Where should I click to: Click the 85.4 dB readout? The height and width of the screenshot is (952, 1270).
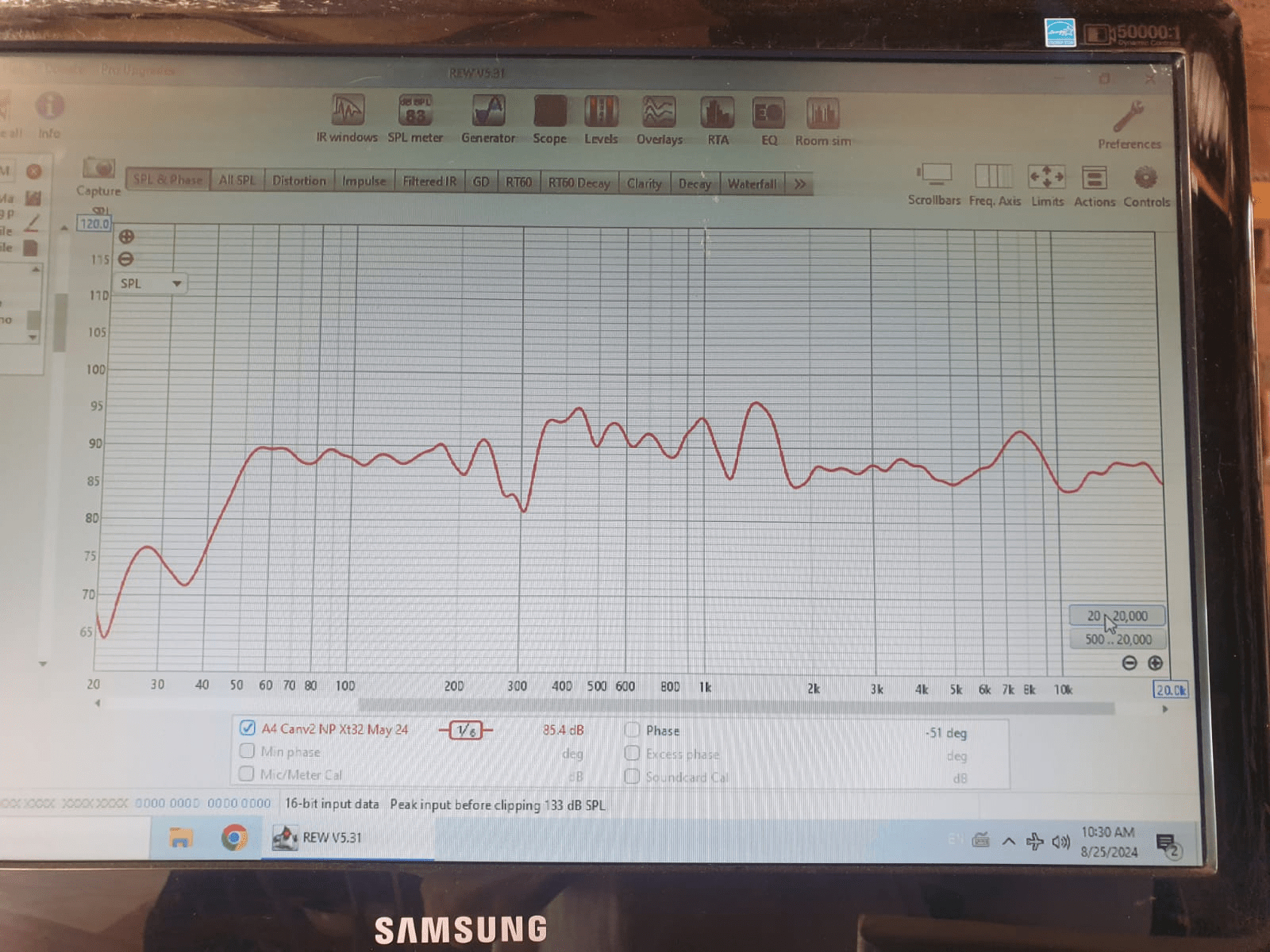pos(563,730)
